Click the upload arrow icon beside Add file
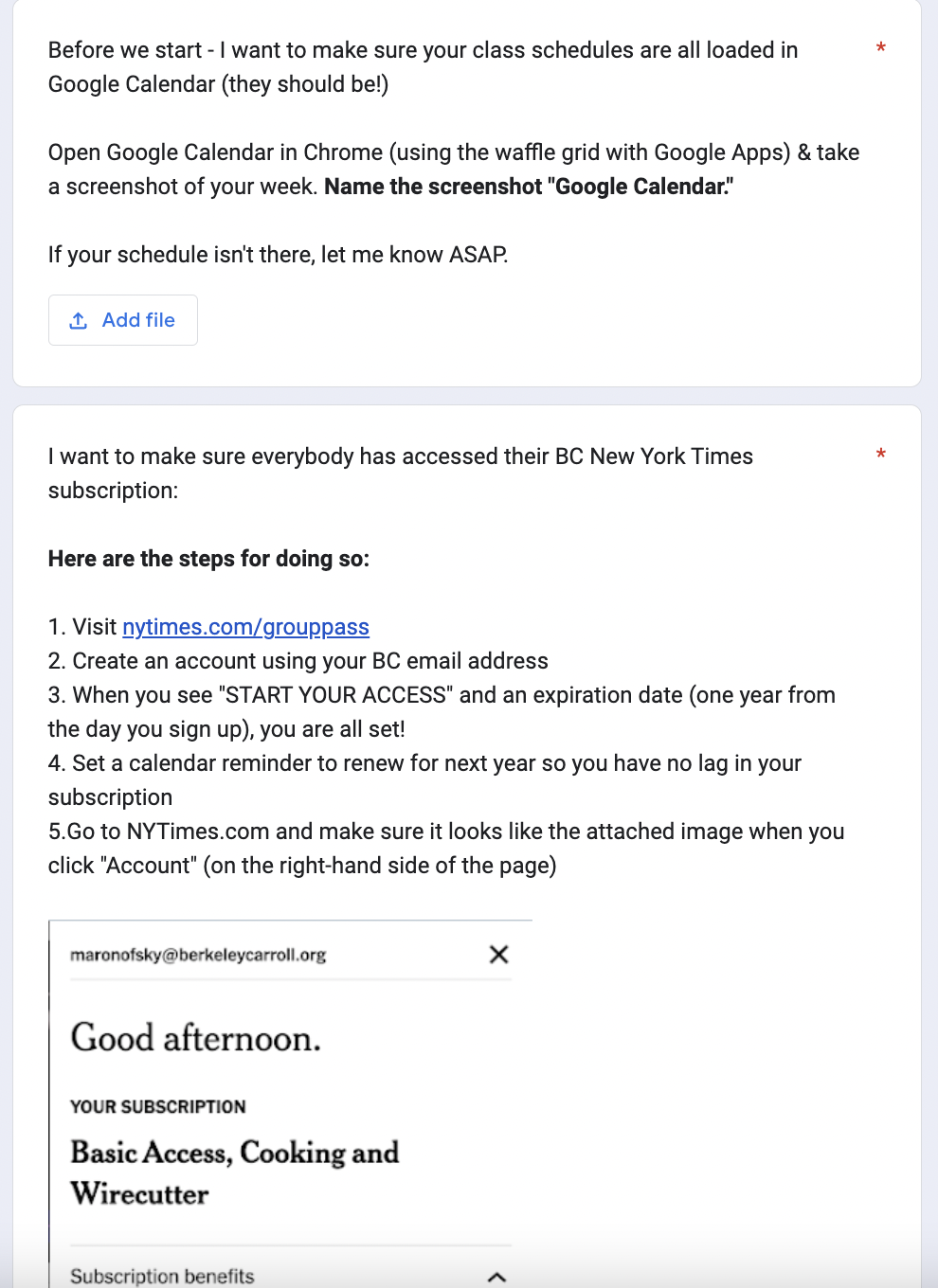938x1288 pixels. point(79,321)
